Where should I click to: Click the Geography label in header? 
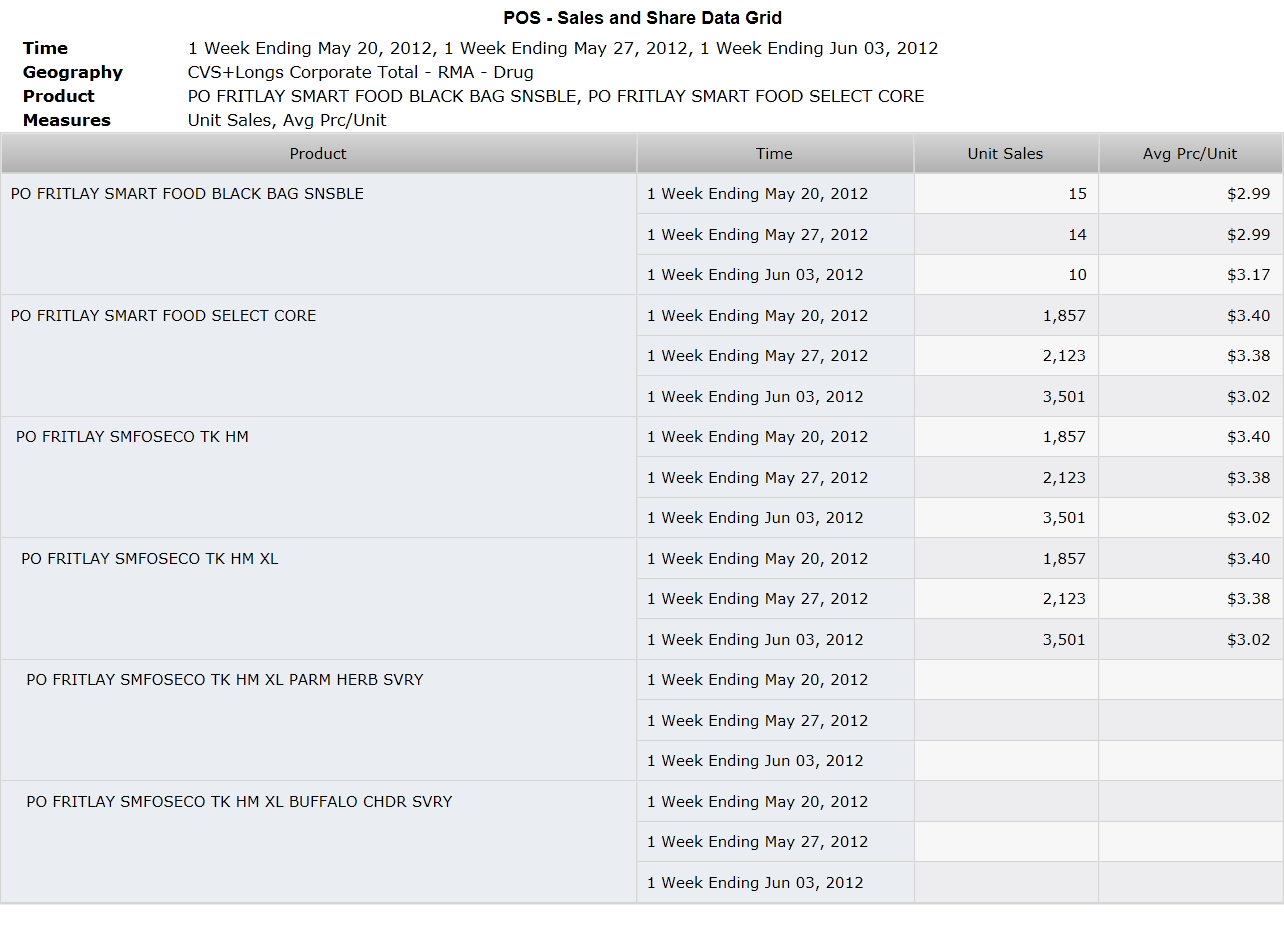pyautogui.click(x=73, y=72)
